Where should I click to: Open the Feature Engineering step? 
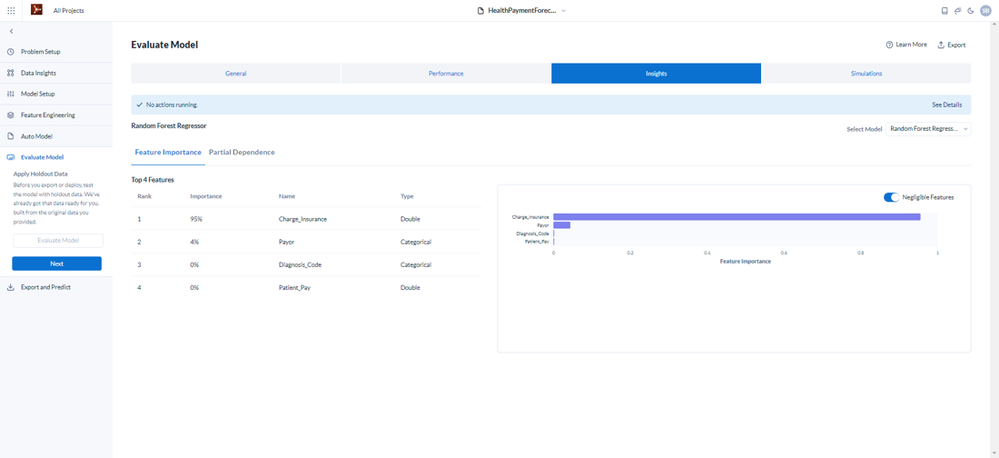[x=48, y=115]
